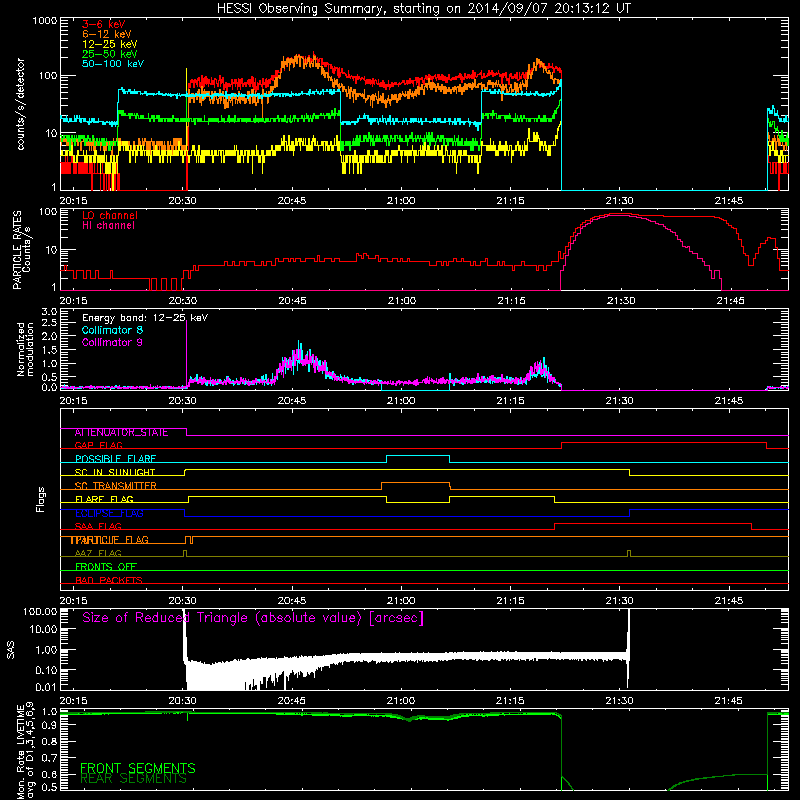Click the FRONTS_OFF flag label
The width and height of the screenshot is (800, 800).
point(106,567)
